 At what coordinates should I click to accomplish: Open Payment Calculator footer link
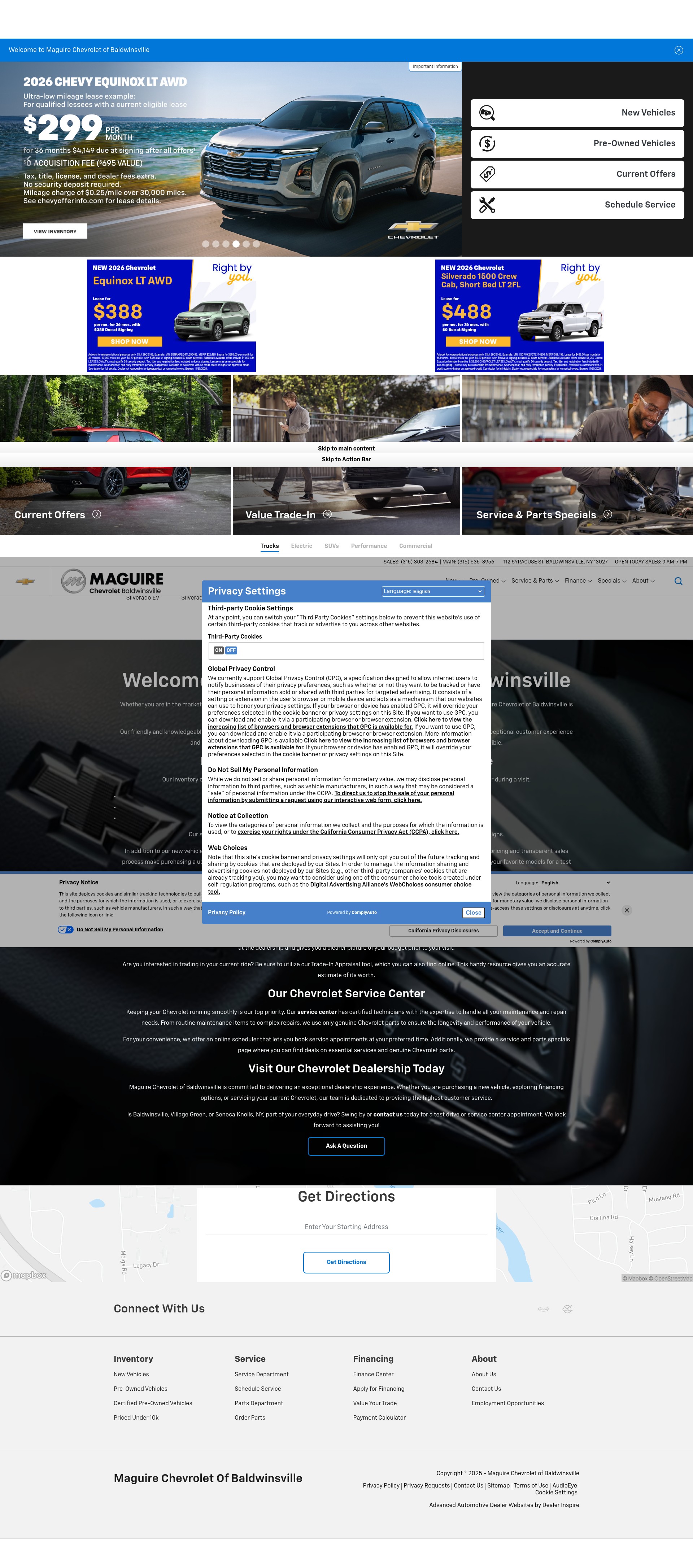[379, 1417]
